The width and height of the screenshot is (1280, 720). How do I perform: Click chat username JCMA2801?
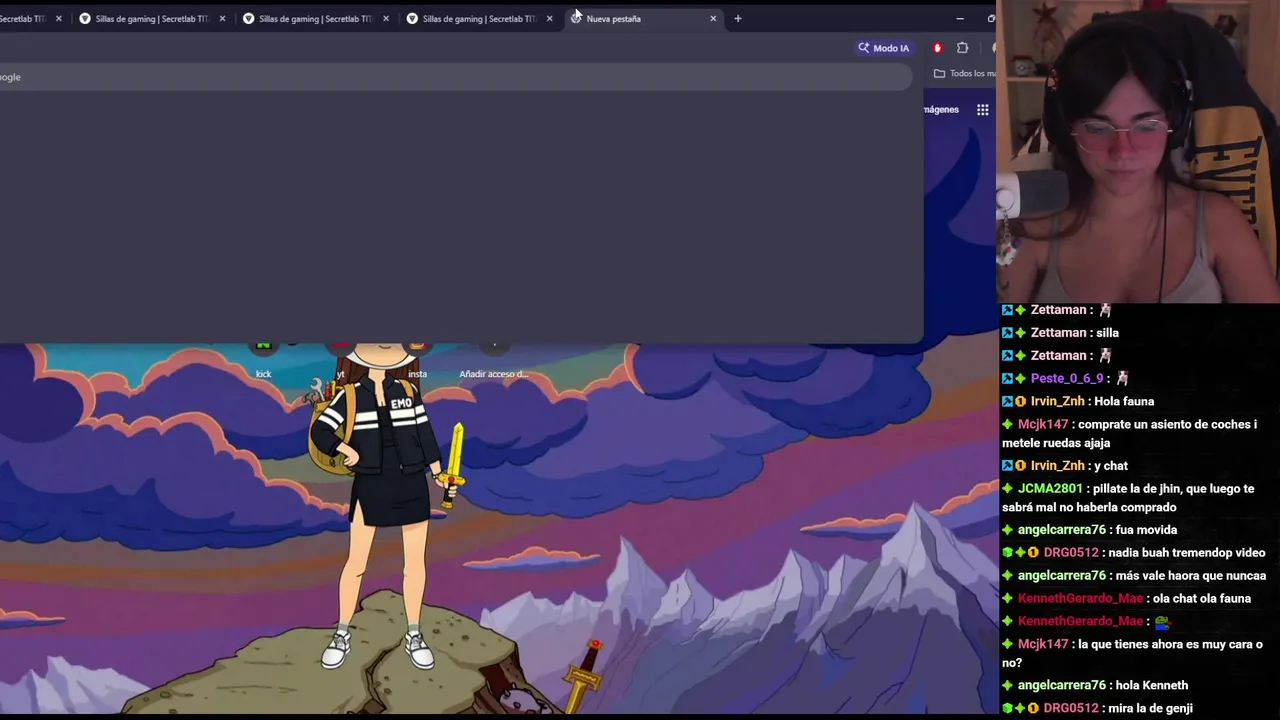point(1050,488)
